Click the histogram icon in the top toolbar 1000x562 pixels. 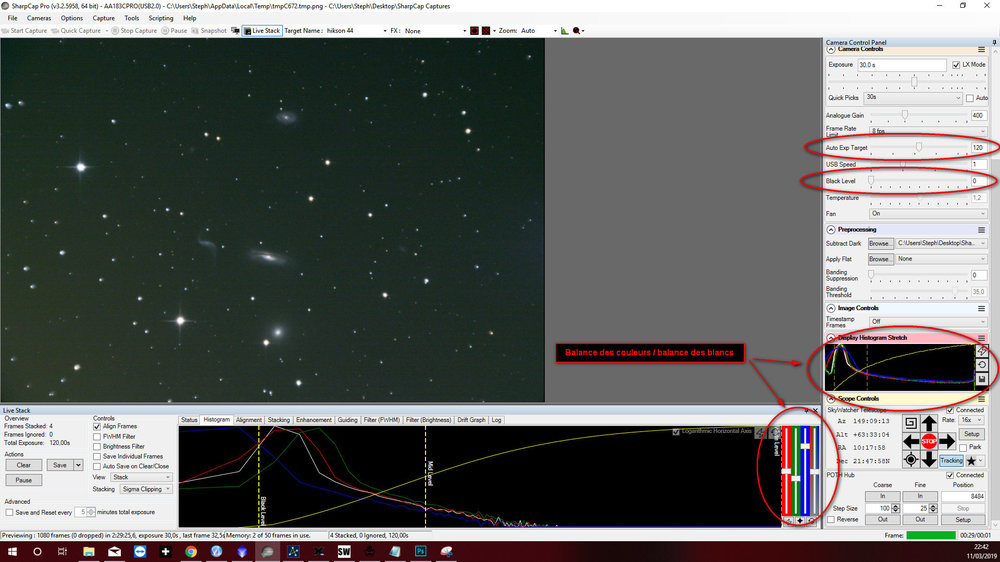pyautogui.click(x=564, y=31)
